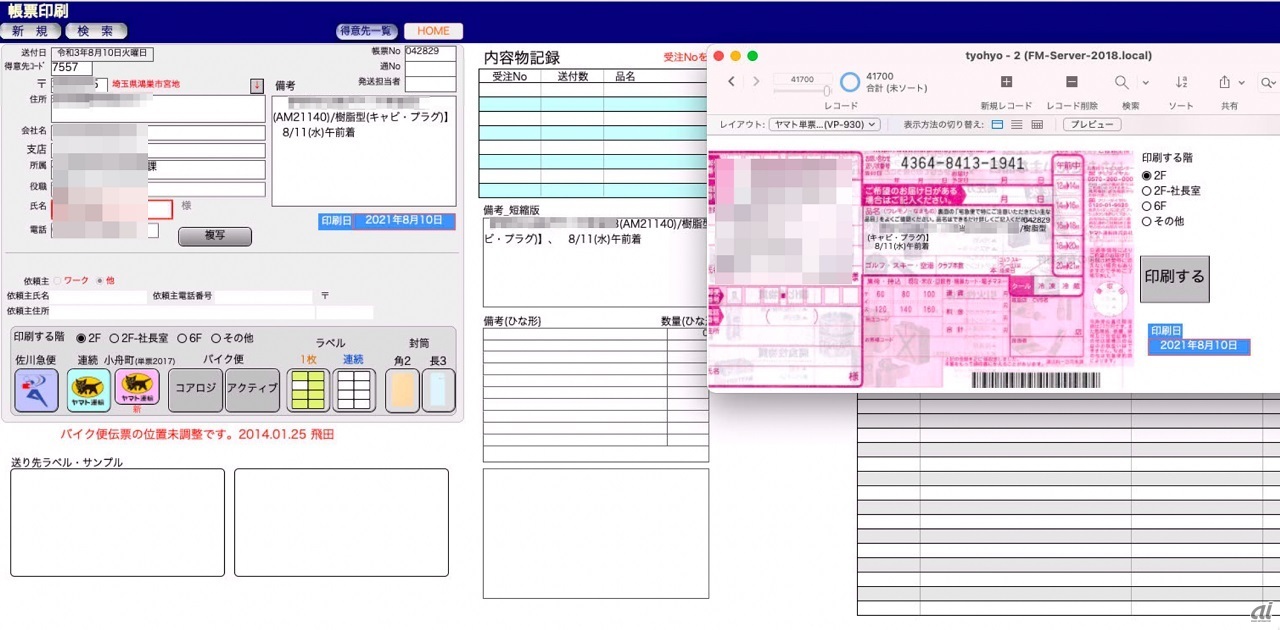The height and width of the screenshot is (630, 1280).
Task: Click the 通No field
Action: (x=430, y=68)
